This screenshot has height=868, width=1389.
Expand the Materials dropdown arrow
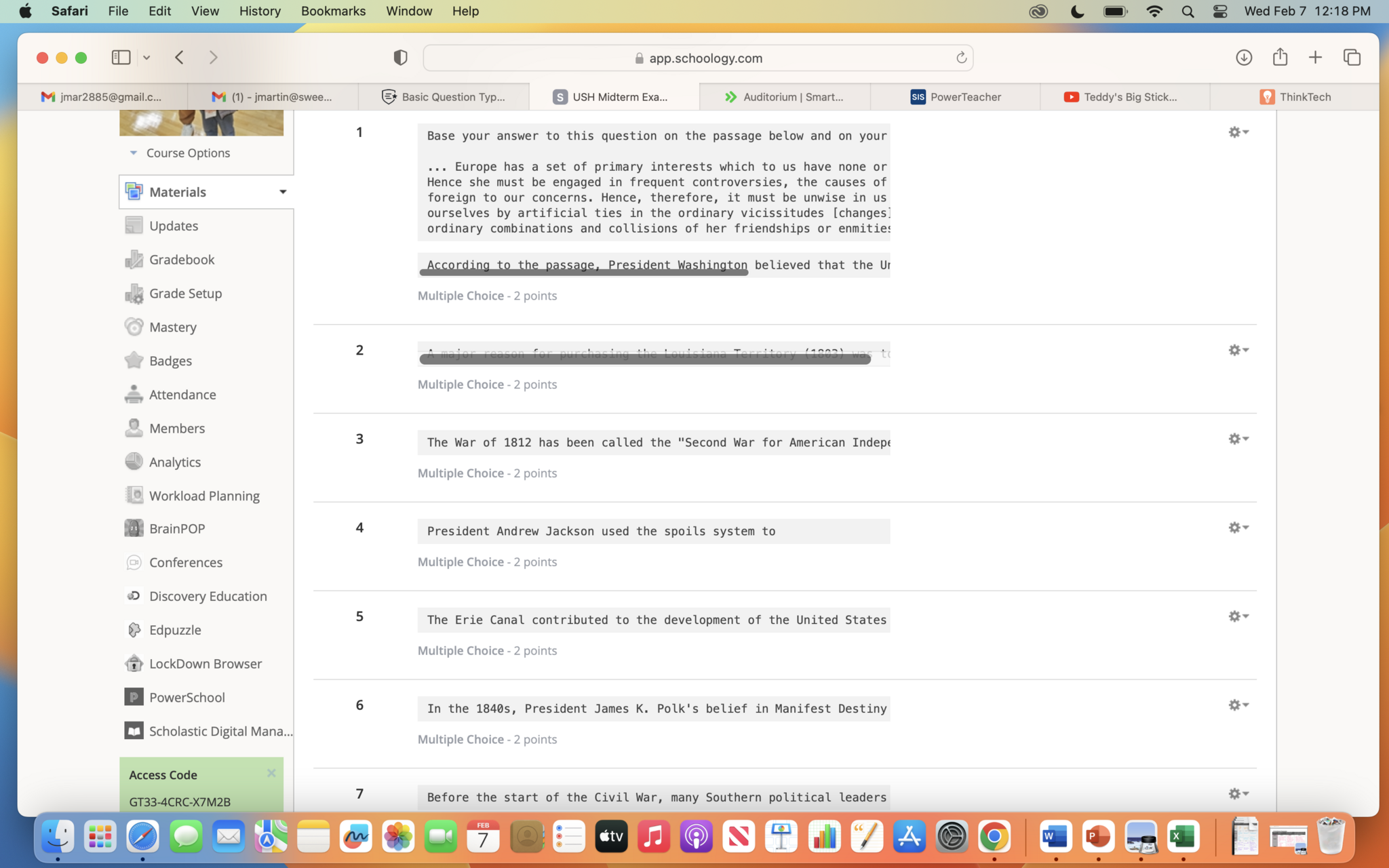[x=283, y=192]
